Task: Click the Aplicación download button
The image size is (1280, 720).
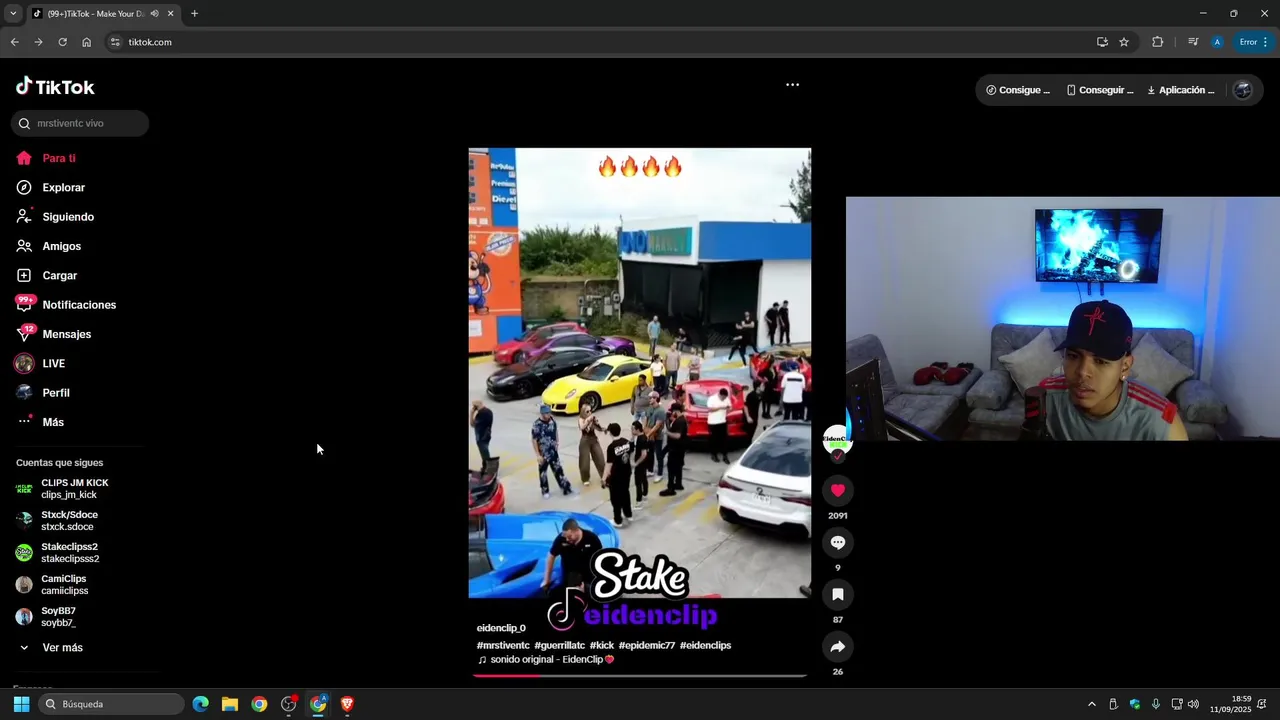Action: [1181, 90]
